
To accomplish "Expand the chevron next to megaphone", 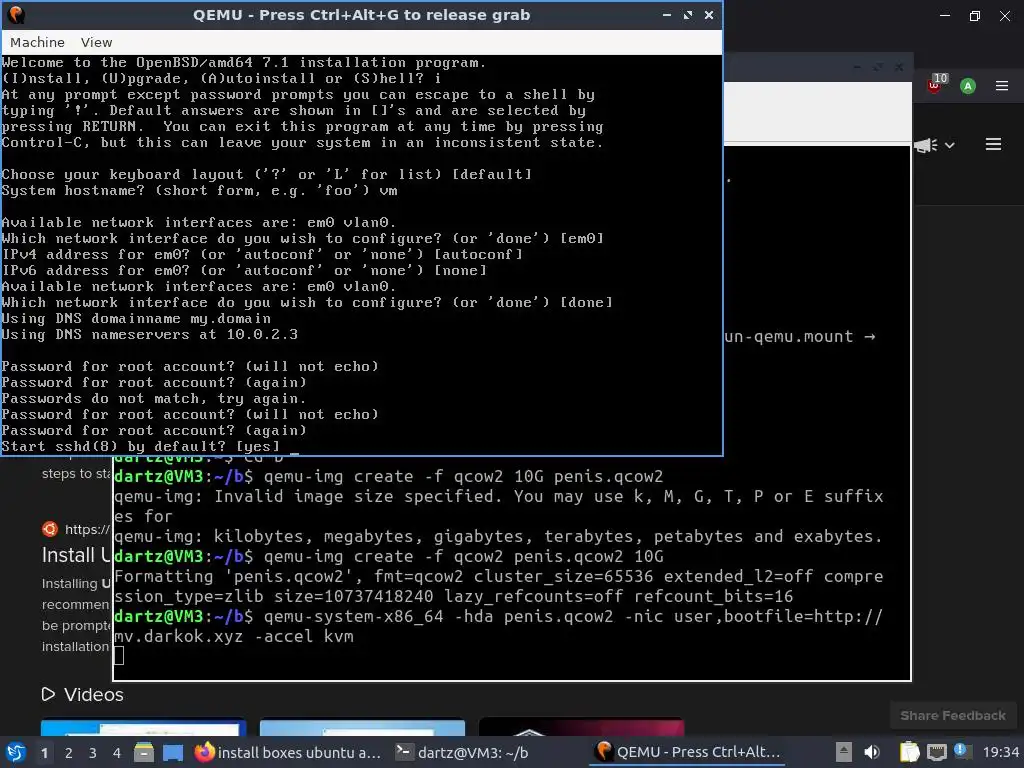I will click(x=950, y=146).
